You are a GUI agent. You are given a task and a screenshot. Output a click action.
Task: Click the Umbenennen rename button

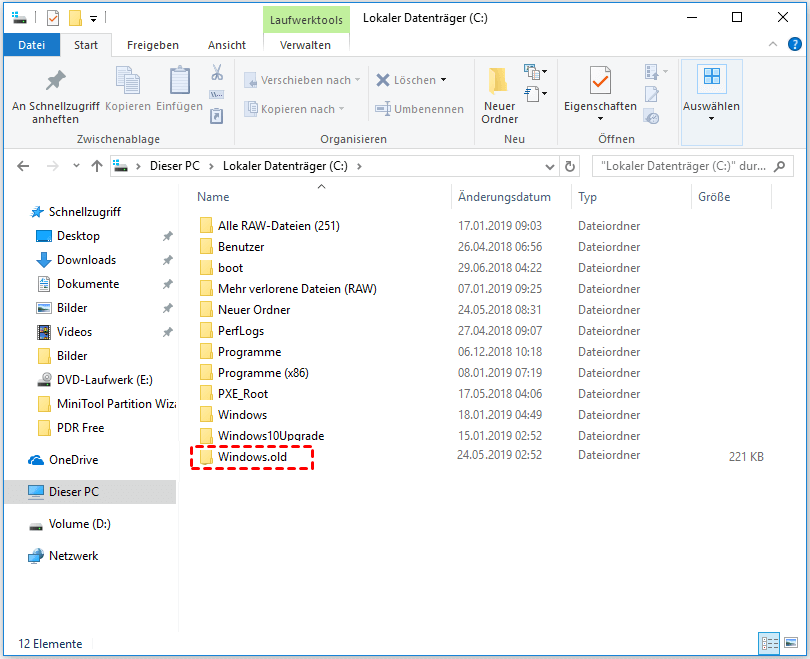[x=419, y=109]
